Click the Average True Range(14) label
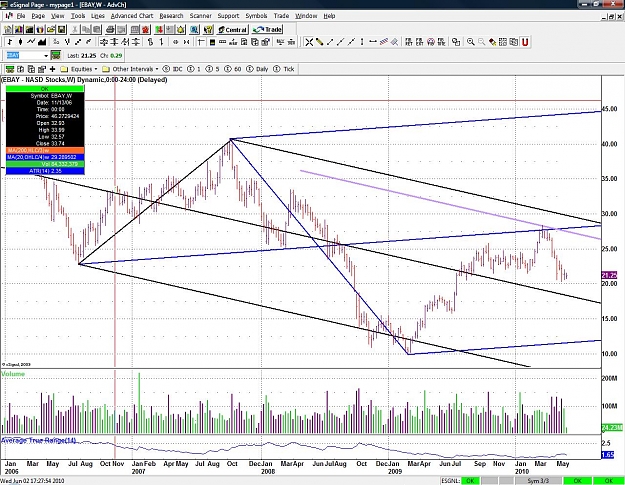 39,440
